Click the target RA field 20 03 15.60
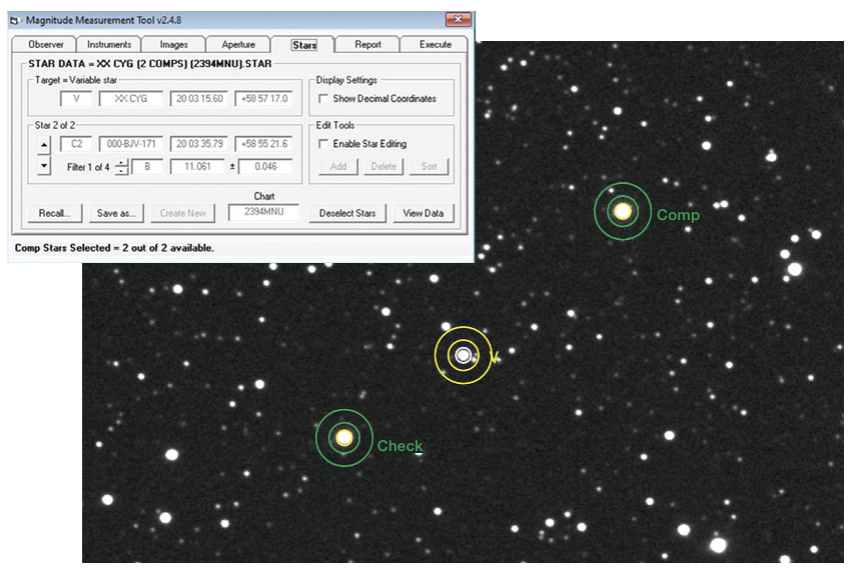Screen dimensions: 864x578 pyautogui.click(x=199, y=99)
